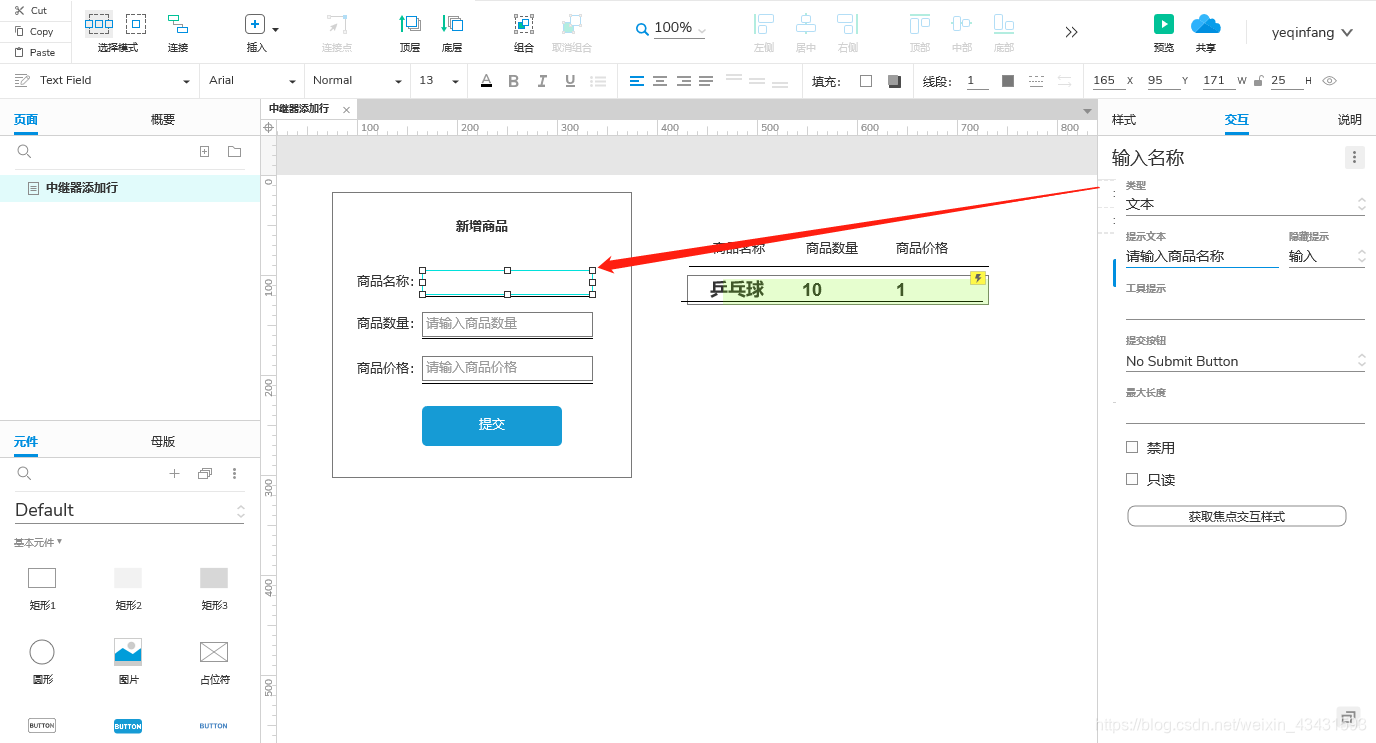Bring widget to front with 顶层

410,33
